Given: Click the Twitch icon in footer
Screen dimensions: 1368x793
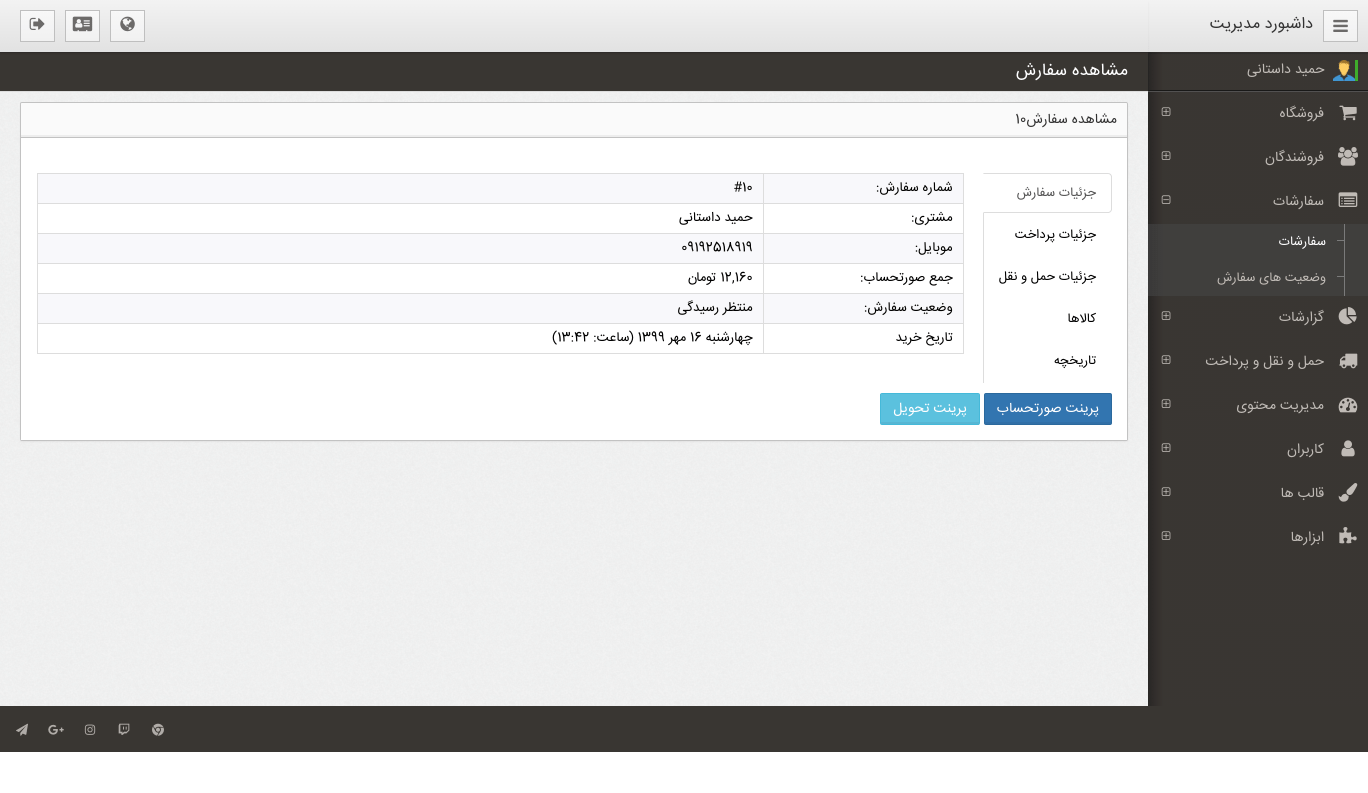Looking at the screenshot, I should [x=124, y=730].
